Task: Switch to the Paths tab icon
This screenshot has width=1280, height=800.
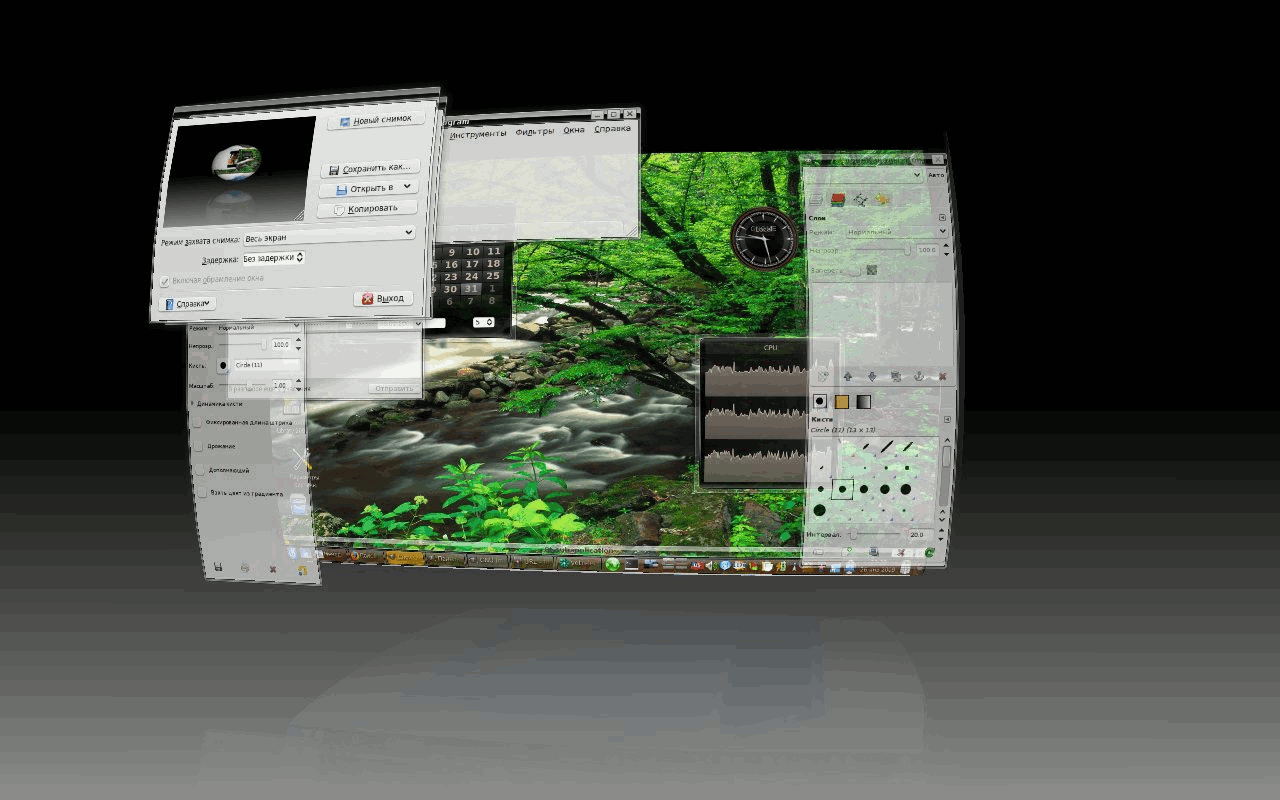Action: click(x=859, y=199)
